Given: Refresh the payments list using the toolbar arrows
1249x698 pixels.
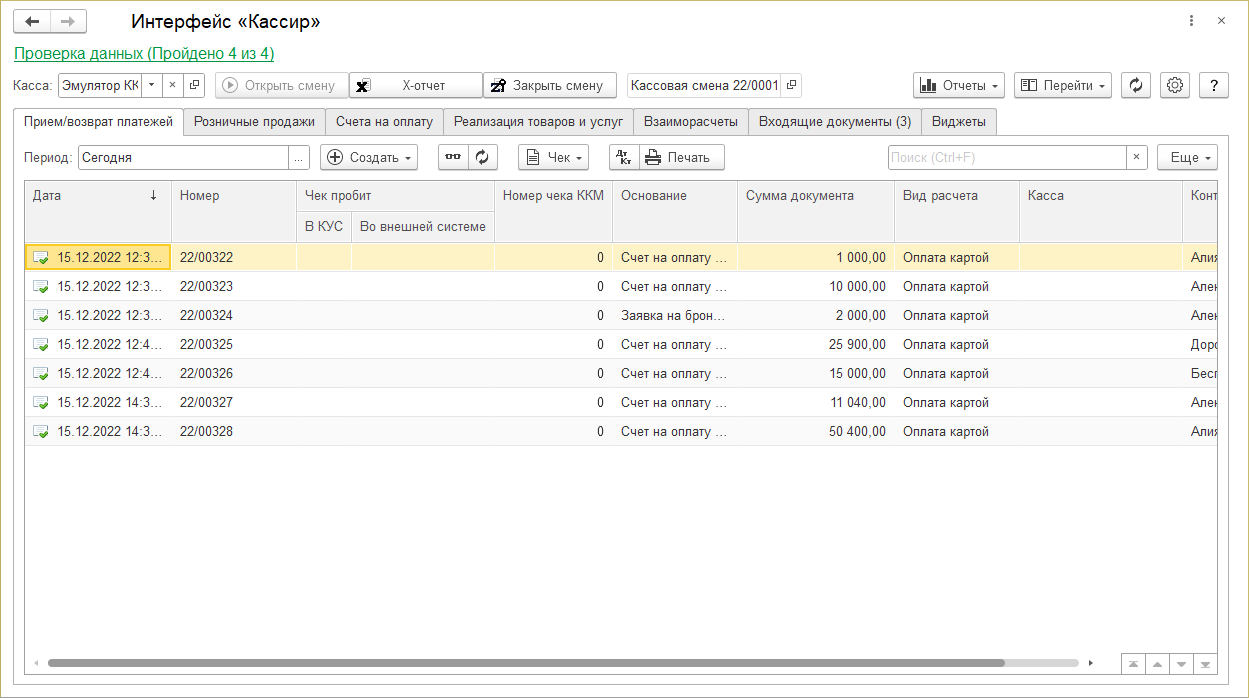Looking at the screenshot, I should pos(483,158).
